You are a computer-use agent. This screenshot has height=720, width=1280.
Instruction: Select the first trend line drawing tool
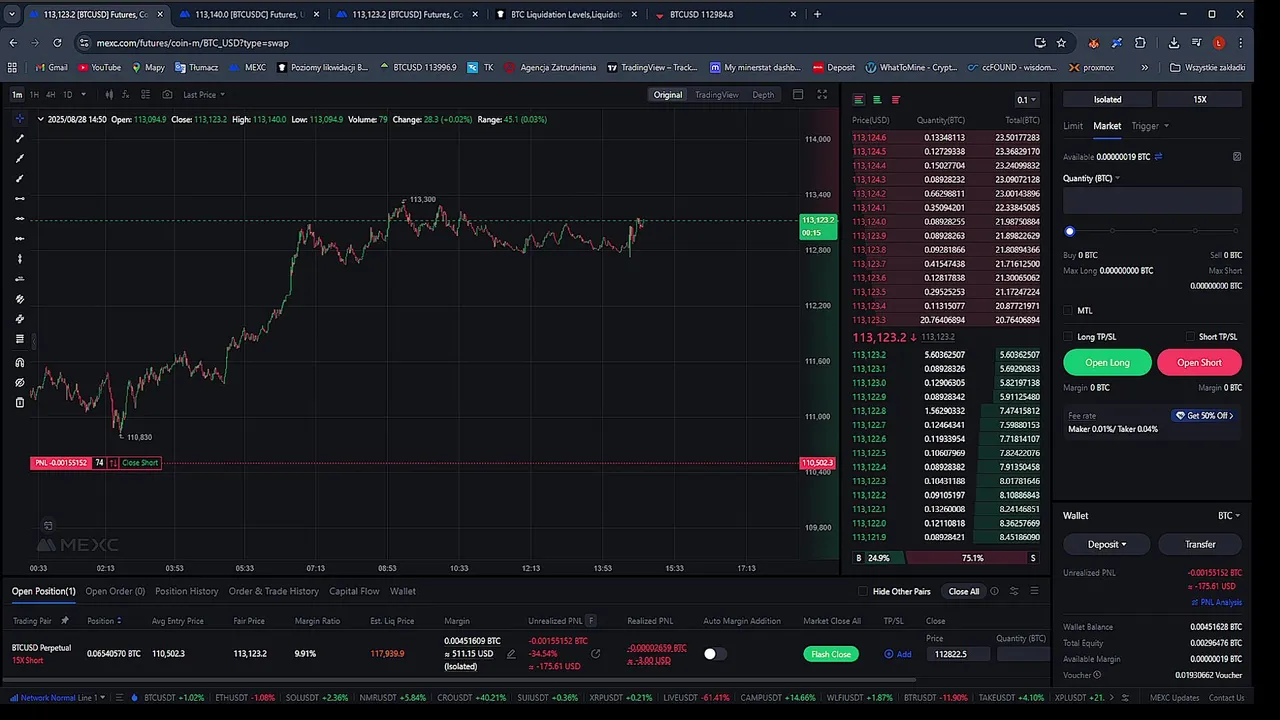tap(19, 139)
